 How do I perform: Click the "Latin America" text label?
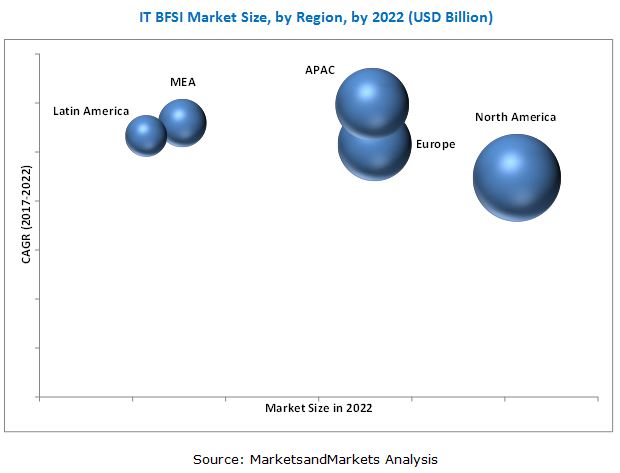(x=91, y=111)
